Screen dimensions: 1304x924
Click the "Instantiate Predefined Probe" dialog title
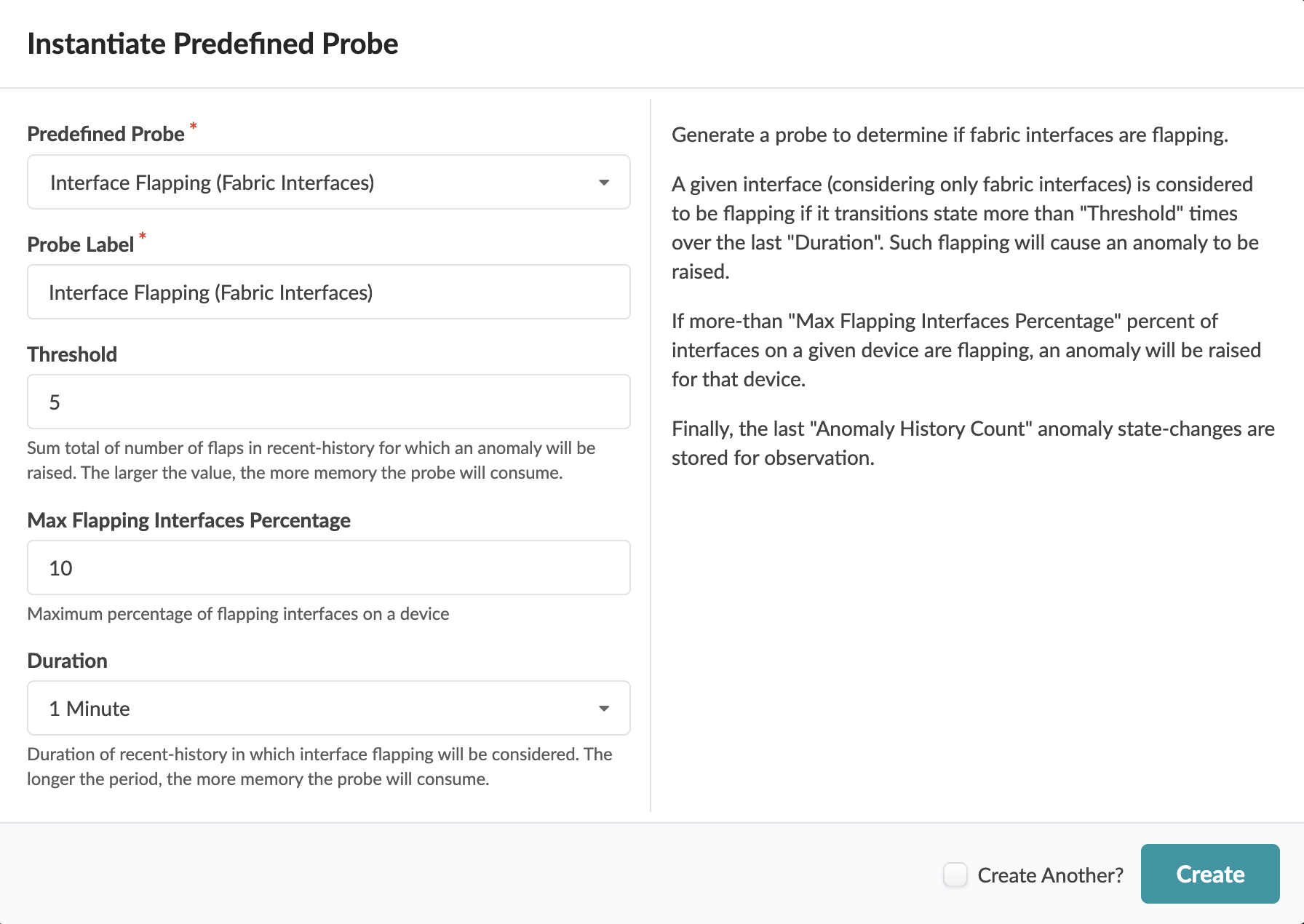[x=212, y=44]
